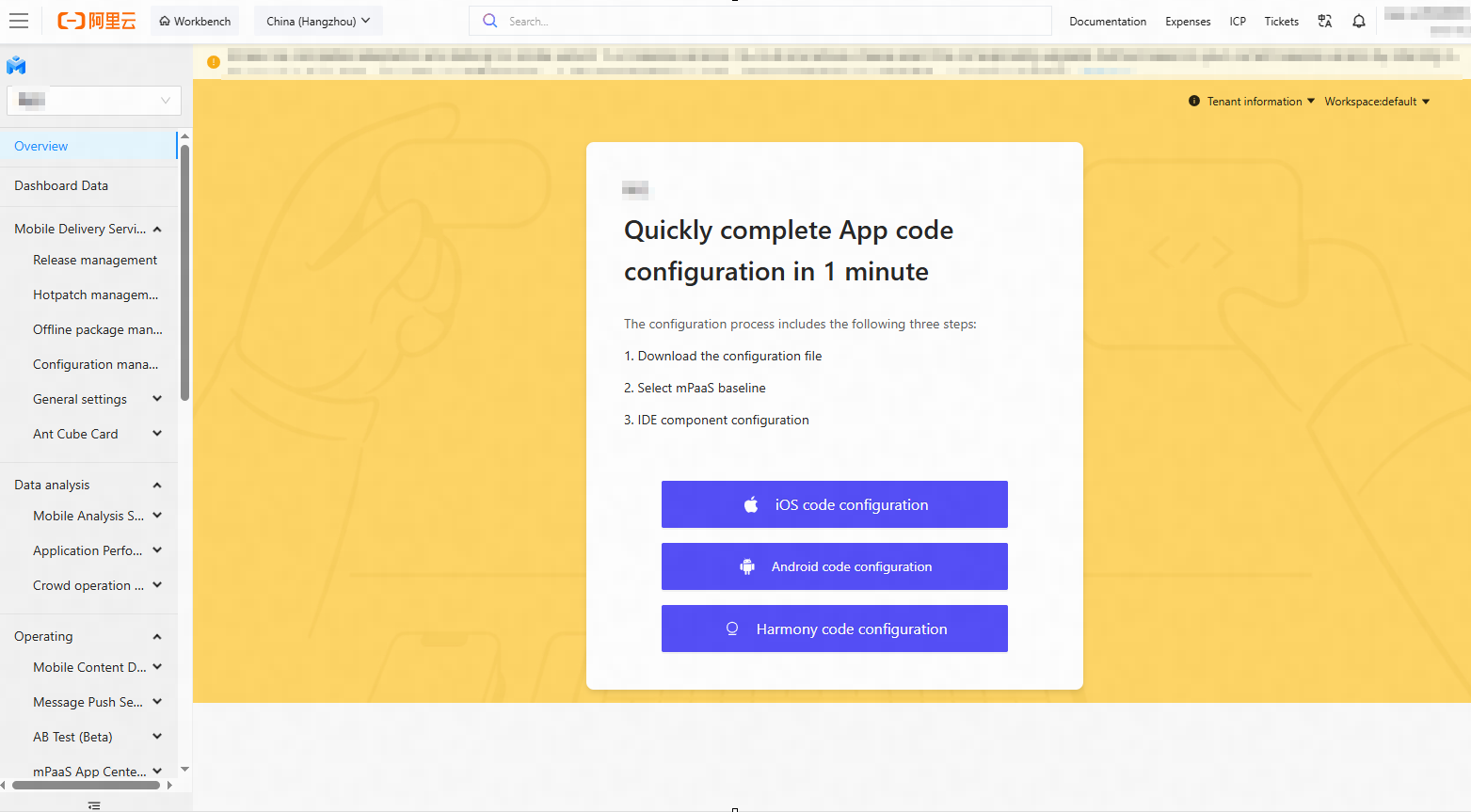This screenshot has height=812, width=1471.
Task: Collapse Mobile Delivery Service section
Action: coord(88,229)
